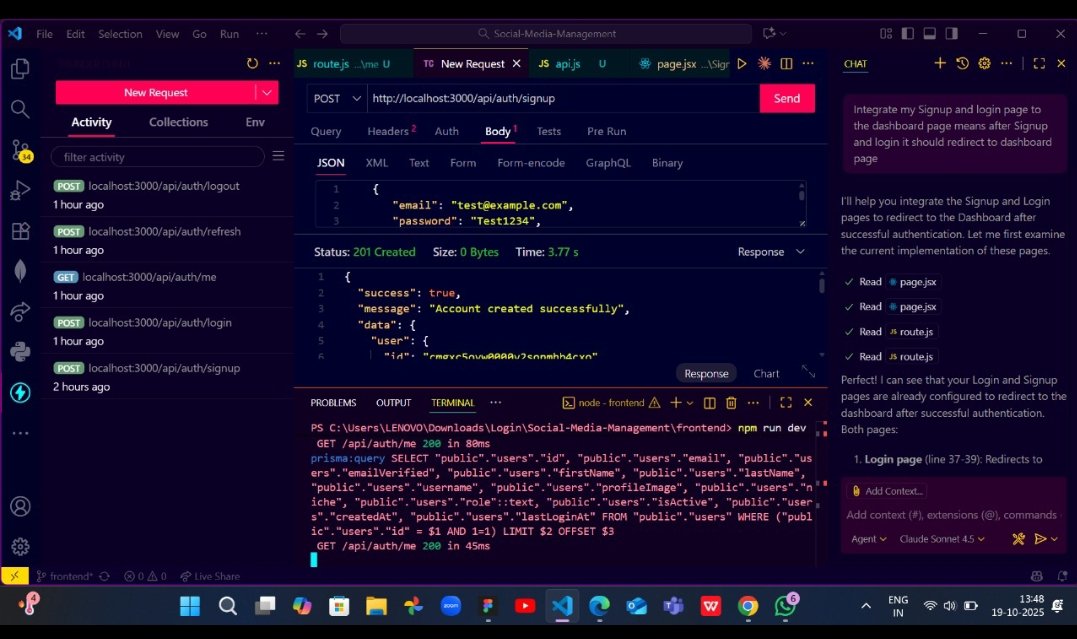
Task: Kill terminal with trash icon
Action: click(732, 403)
